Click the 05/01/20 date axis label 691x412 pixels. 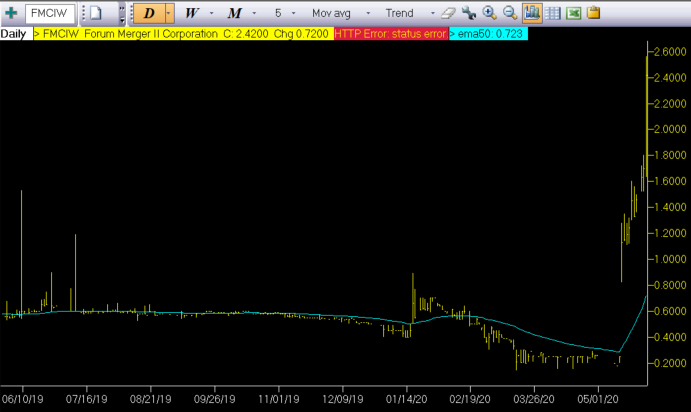[598, 399]
